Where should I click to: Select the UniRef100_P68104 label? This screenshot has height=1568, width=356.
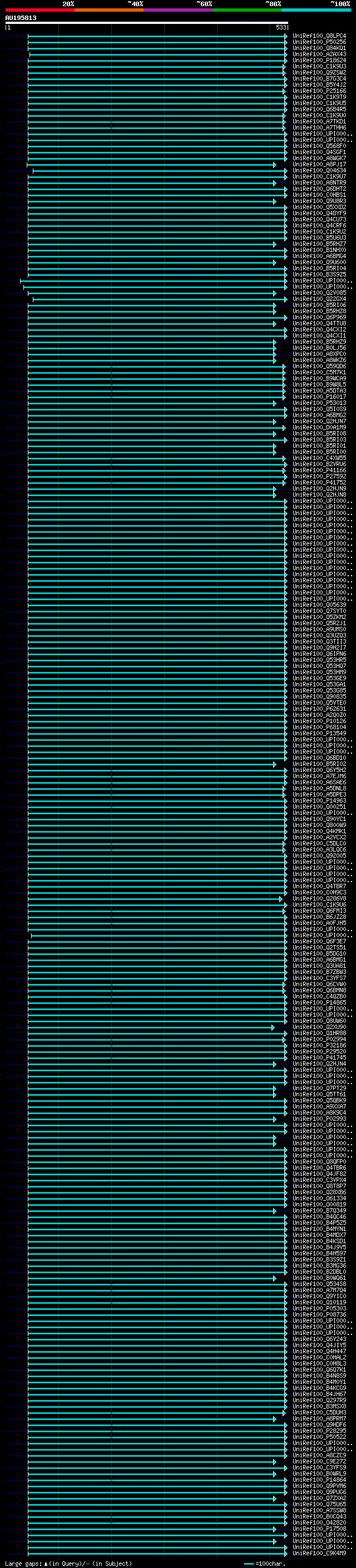coord(319,728)
